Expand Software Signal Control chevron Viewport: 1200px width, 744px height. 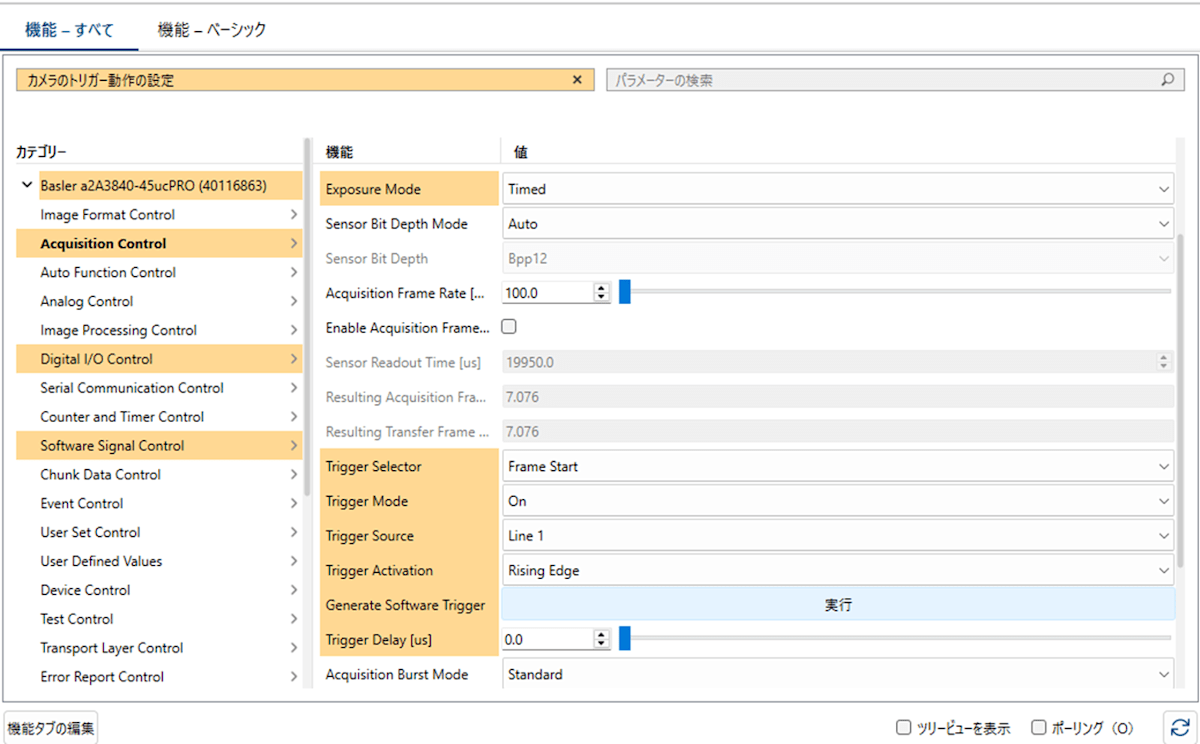click(x=294, y=446)
